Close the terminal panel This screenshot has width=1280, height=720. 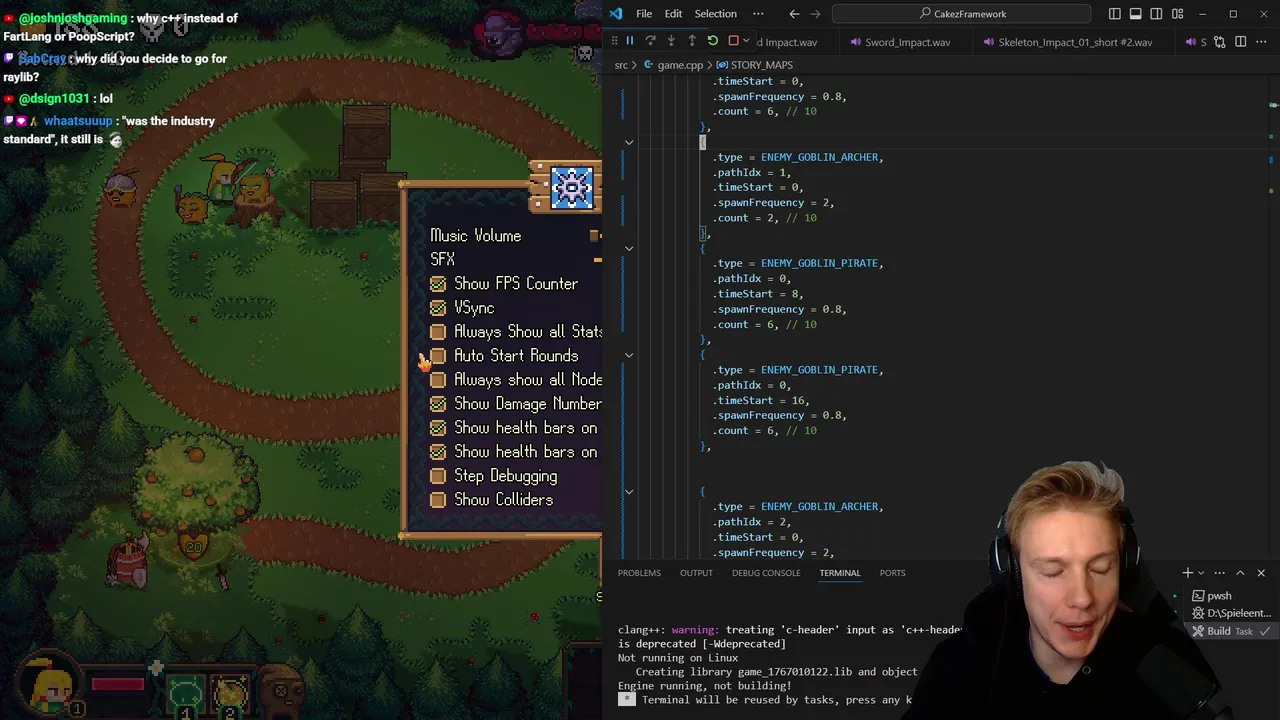click(x=1261, y=573)
